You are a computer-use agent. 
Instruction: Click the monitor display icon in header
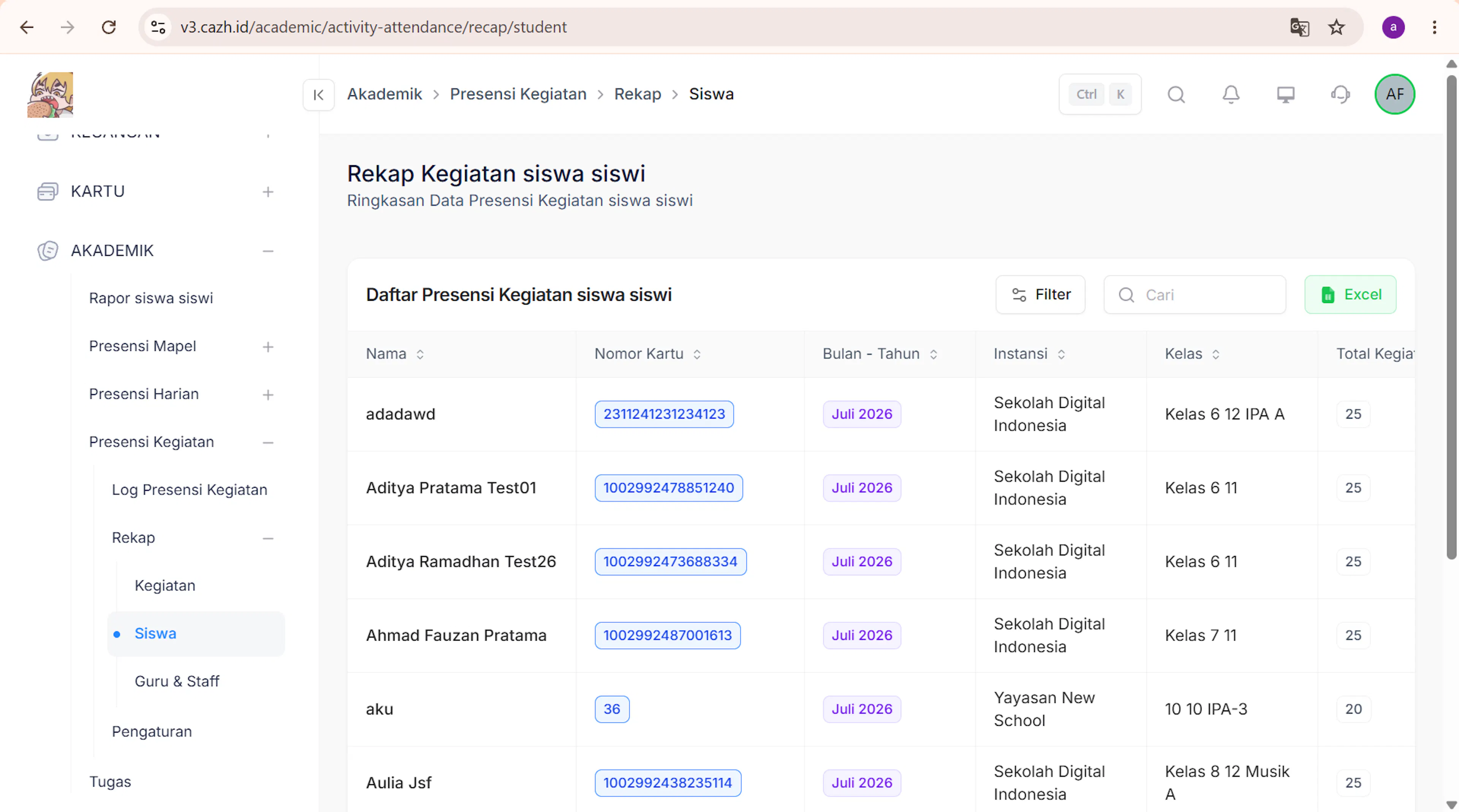(x=1285, y=94)
